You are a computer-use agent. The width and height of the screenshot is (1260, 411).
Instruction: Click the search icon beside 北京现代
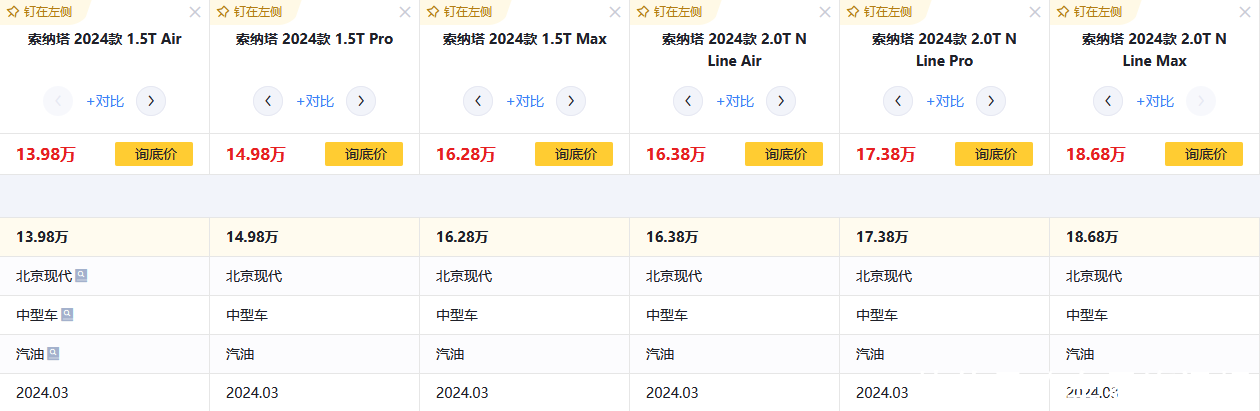point(81,275)
